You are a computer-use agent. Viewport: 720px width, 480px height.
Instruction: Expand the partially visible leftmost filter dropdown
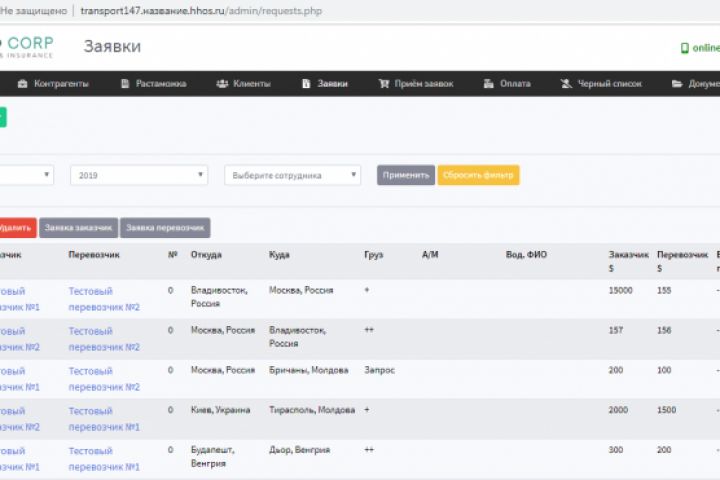pyautogui.click(x=27, y=175)
